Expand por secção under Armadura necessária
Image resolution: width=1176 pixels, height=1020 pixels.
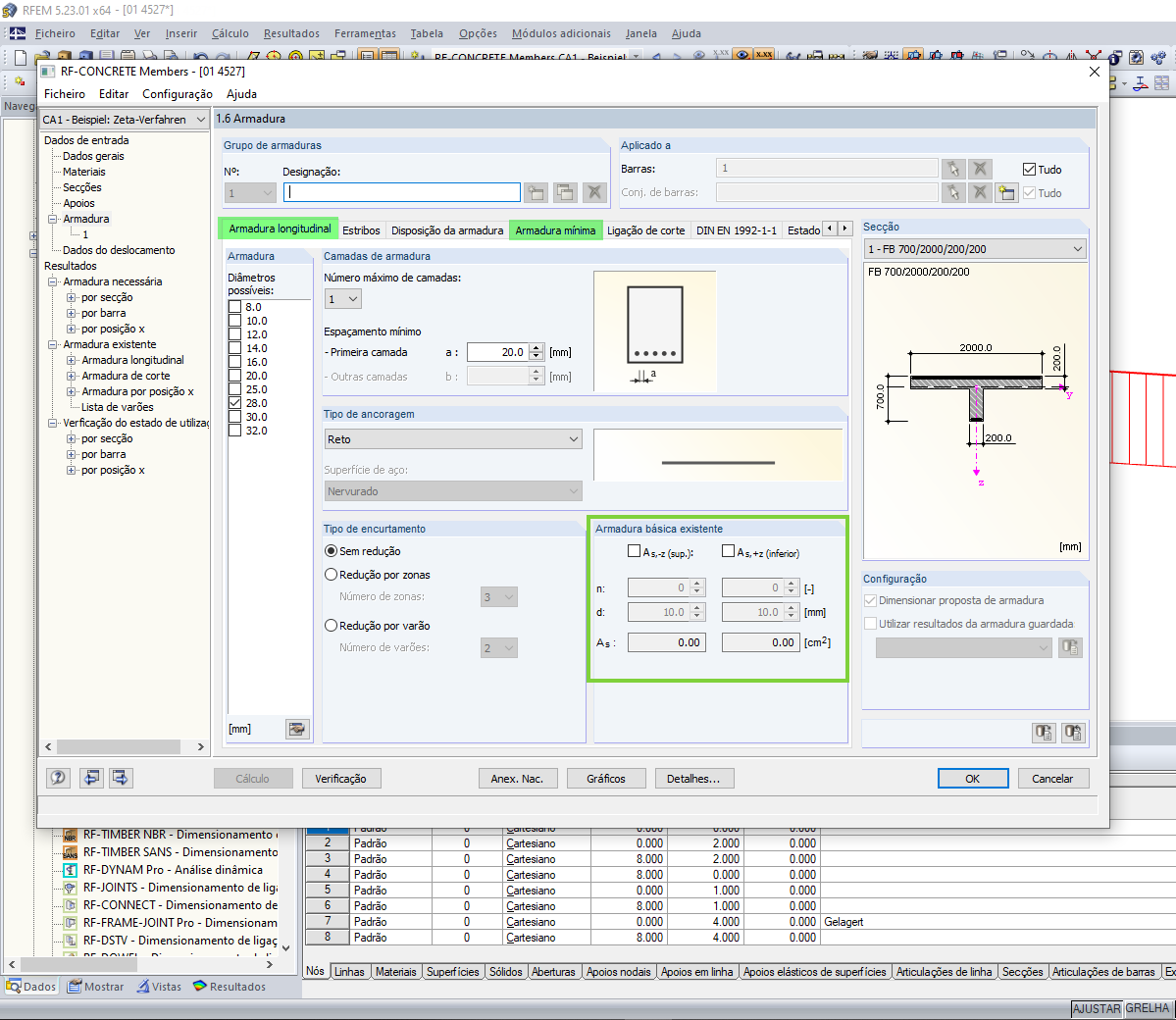click(72, 298)
